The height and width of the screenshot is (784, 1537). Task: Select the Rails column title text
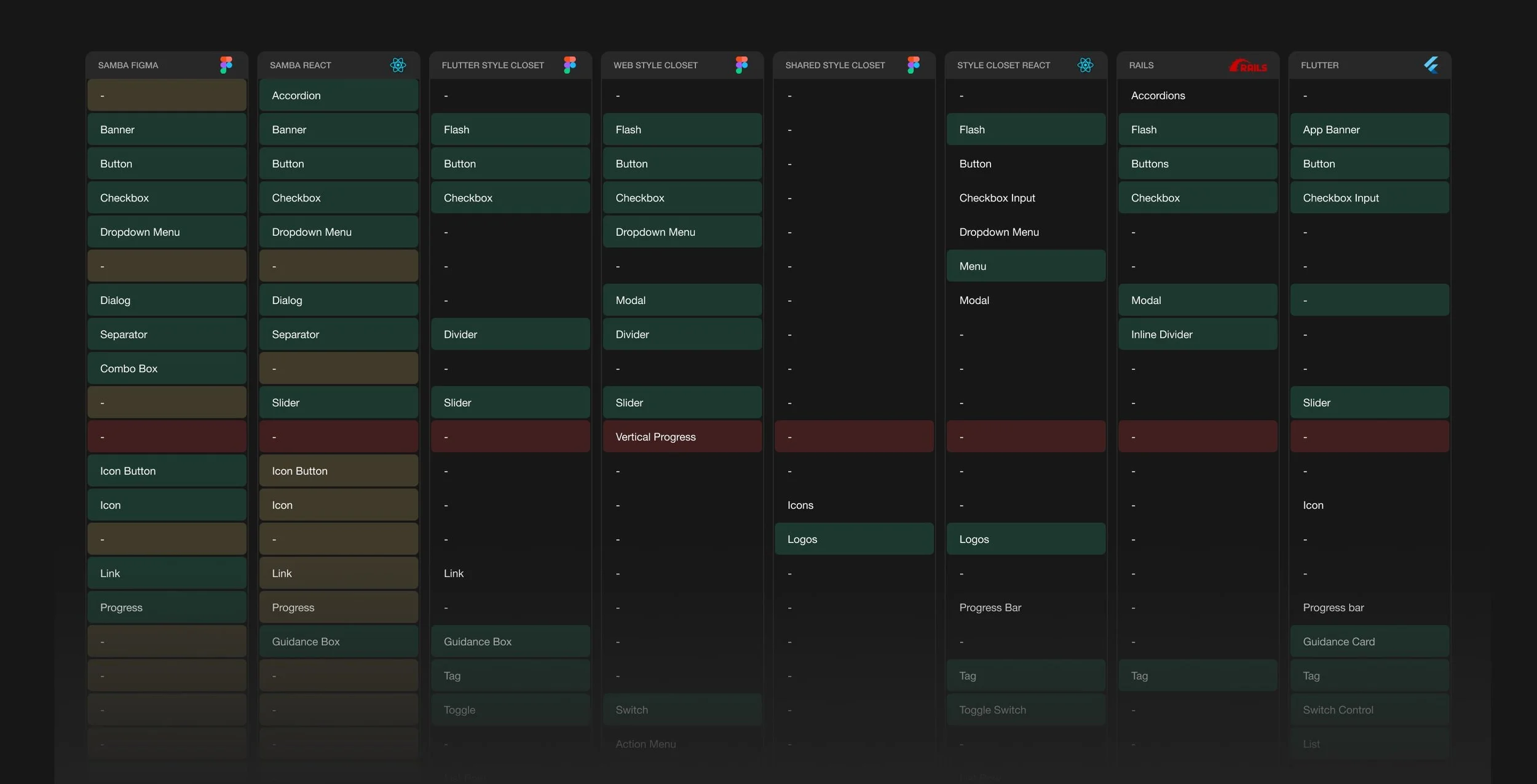(x=1141, y=65)
